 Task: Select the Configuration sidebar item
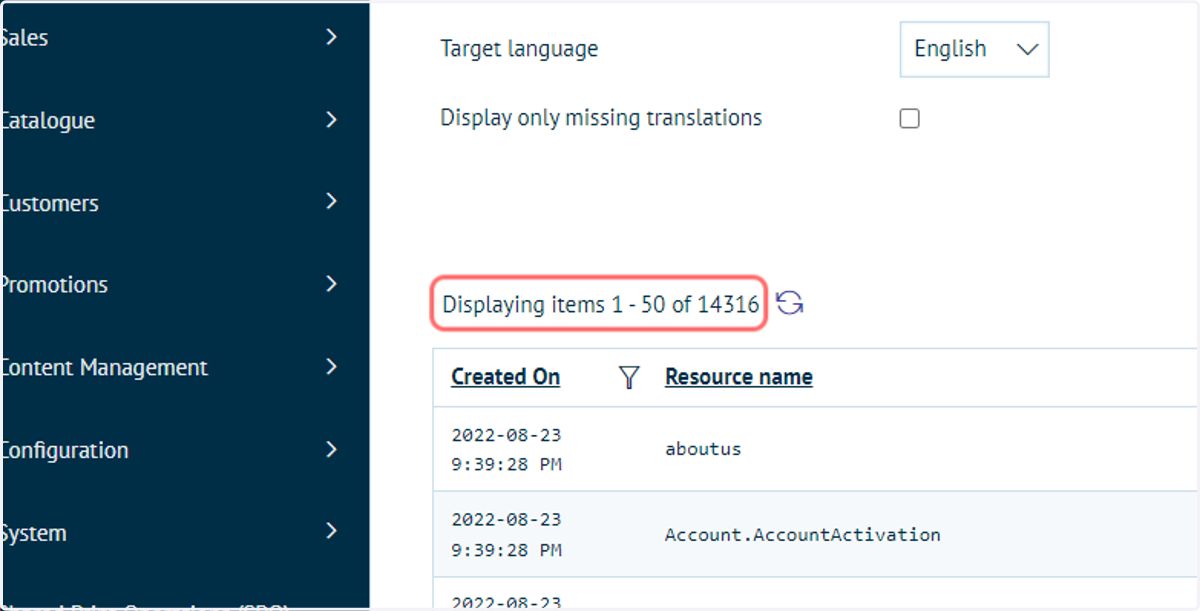pos(185,450)
